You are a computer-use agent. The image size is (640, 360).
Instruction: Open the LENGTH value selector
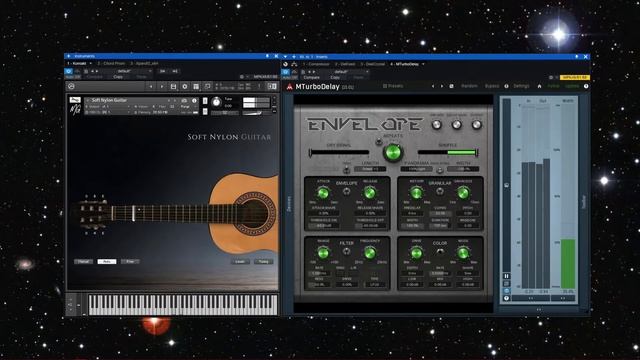[370, 169]
